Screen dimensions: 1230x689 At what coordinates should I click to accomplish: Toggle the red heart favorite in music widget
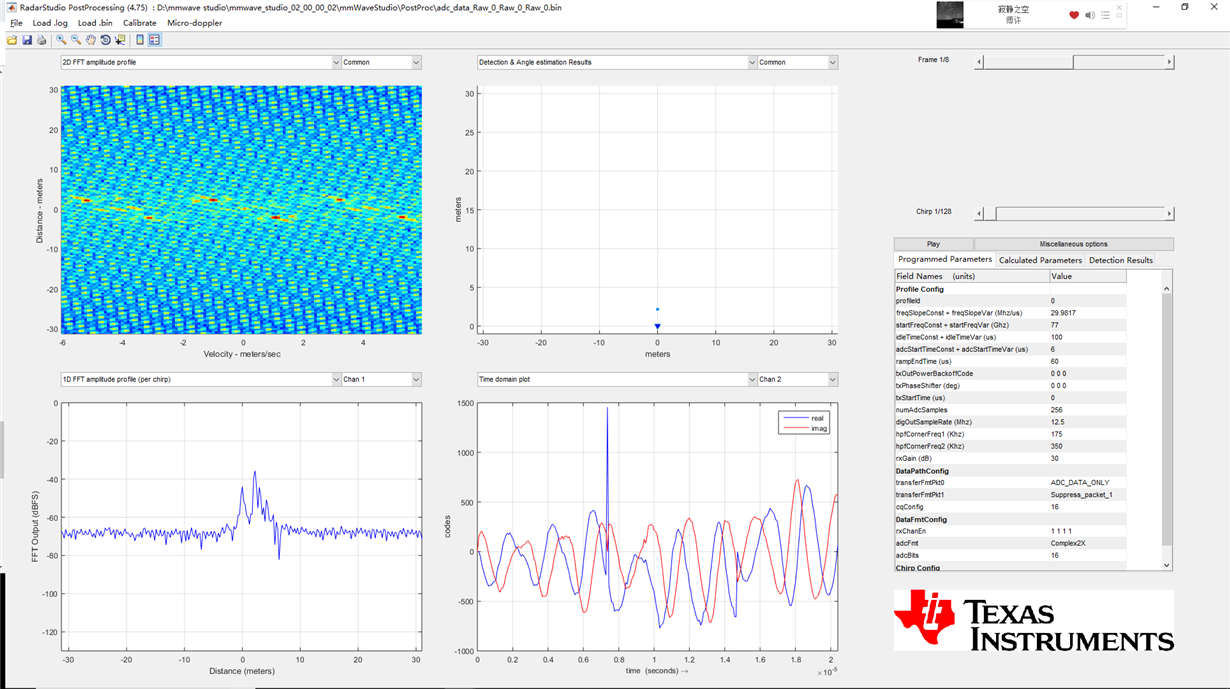(1074, 15)
